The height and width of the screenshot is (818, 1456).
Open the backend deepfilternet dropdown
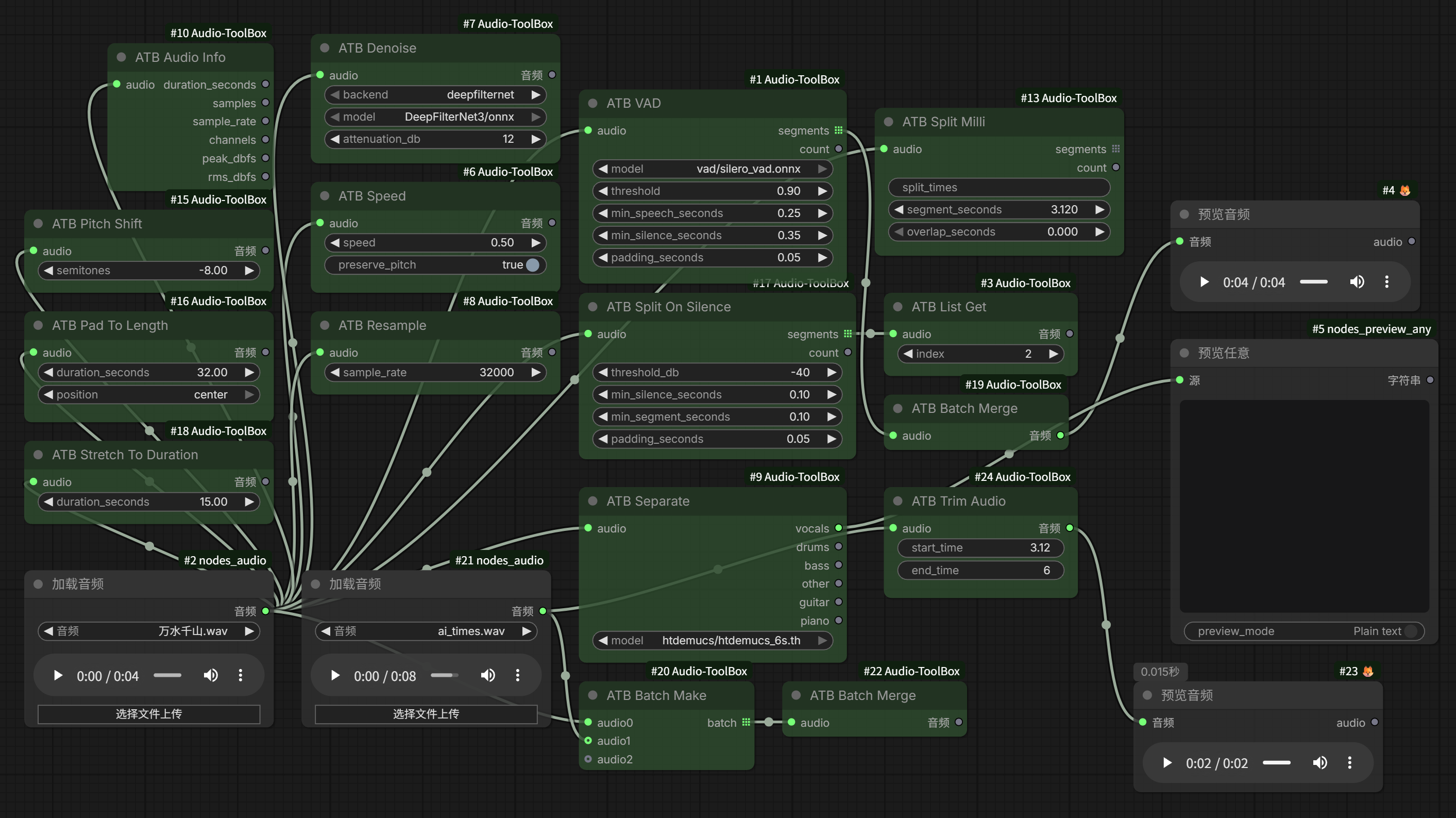tap(435, 94)
